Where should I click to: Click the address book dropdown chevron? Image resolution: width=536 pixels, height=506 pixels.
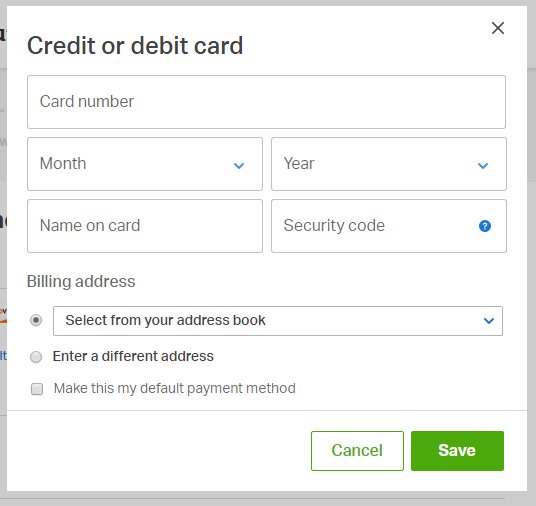(x=489, y=321)
